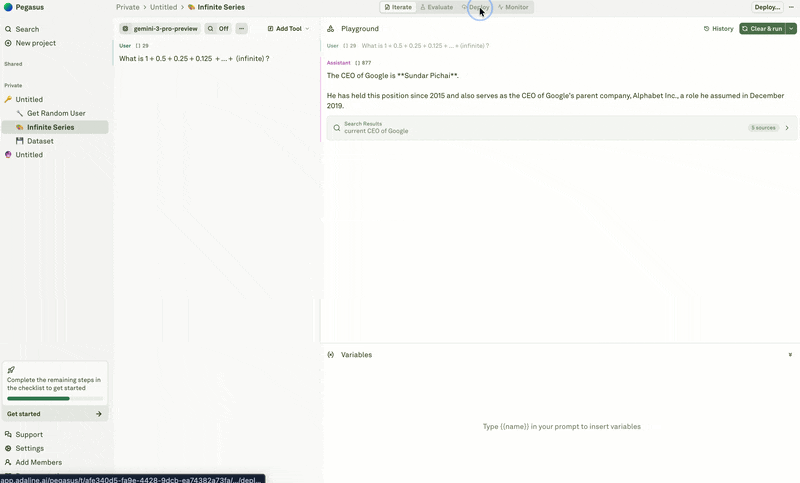Open the run History
Screen dimensions: 800x483
(x=718, y=29)
